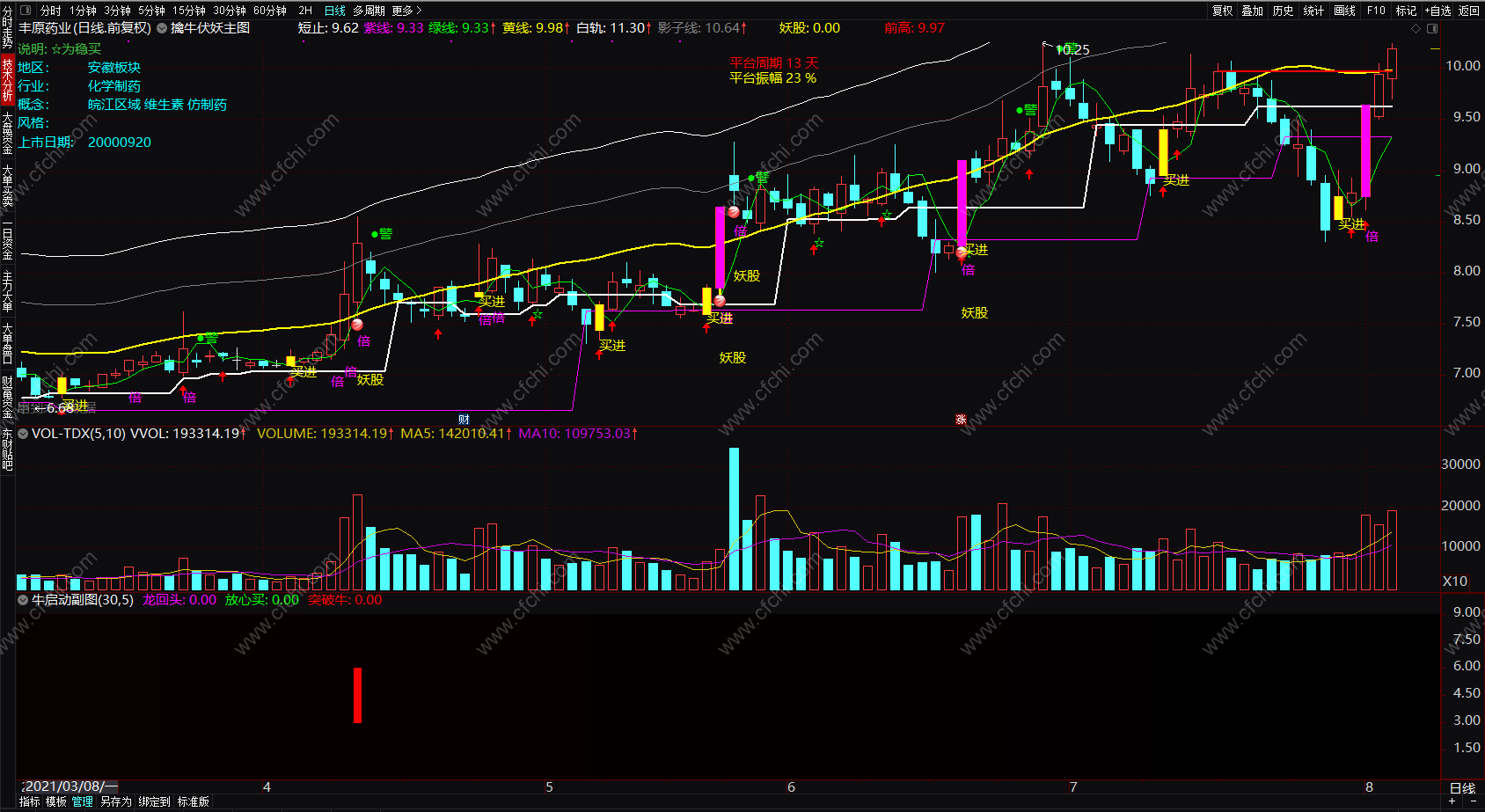Add stock via +自选 button
The width and height of the screenshot is (1485, 812).
point(1437,11)
